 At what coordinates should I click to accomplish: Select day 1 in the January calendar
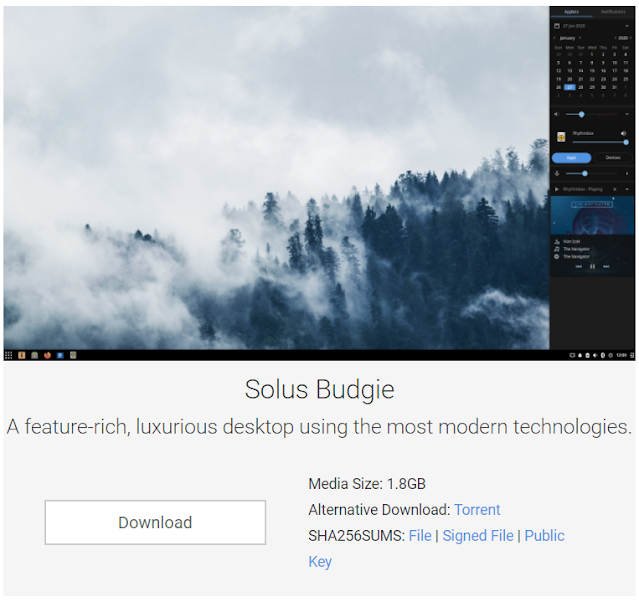(592, 54)
